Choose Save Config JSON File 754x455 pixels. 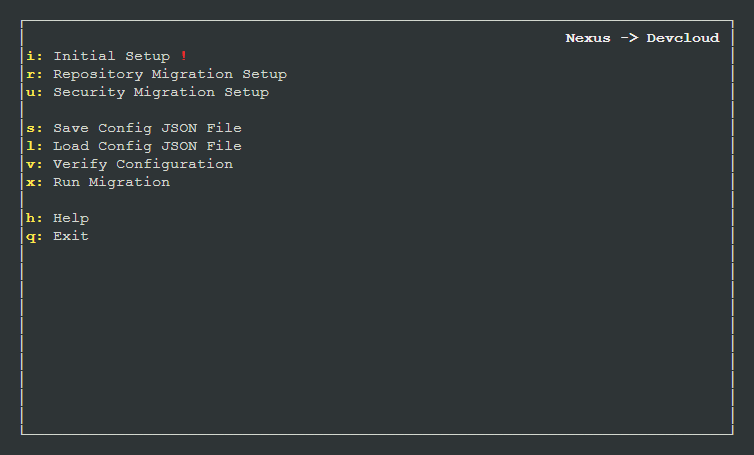(147, 128)
